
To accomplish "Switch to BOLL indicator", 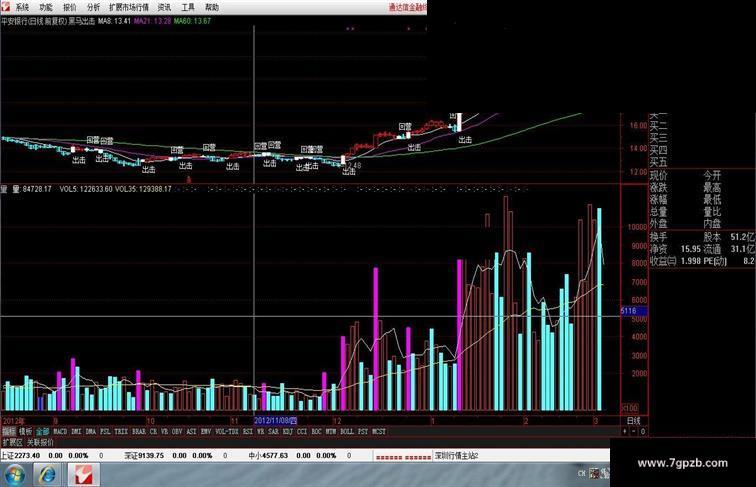I will coord(347,432).
